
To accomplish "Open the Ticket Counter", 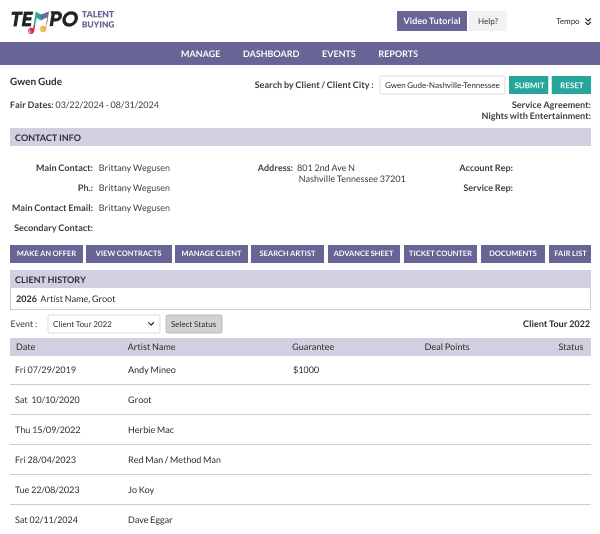I will point(440,253).
